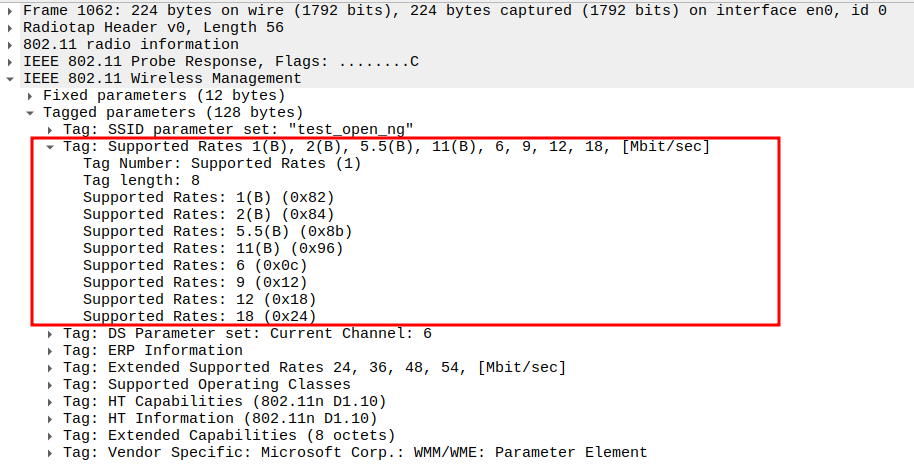Collapse IEEE 802.11 Wireless Management section
This screenshot has width=914, height=466.
click(x=11, y=79)
